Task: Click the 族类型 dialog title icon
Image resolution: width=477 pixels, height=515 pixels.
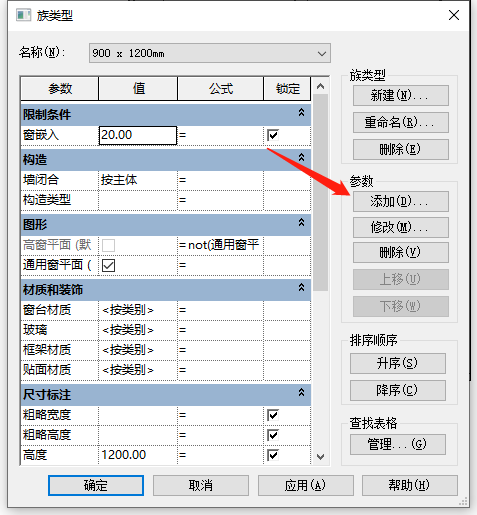Action: pos(23,15)
